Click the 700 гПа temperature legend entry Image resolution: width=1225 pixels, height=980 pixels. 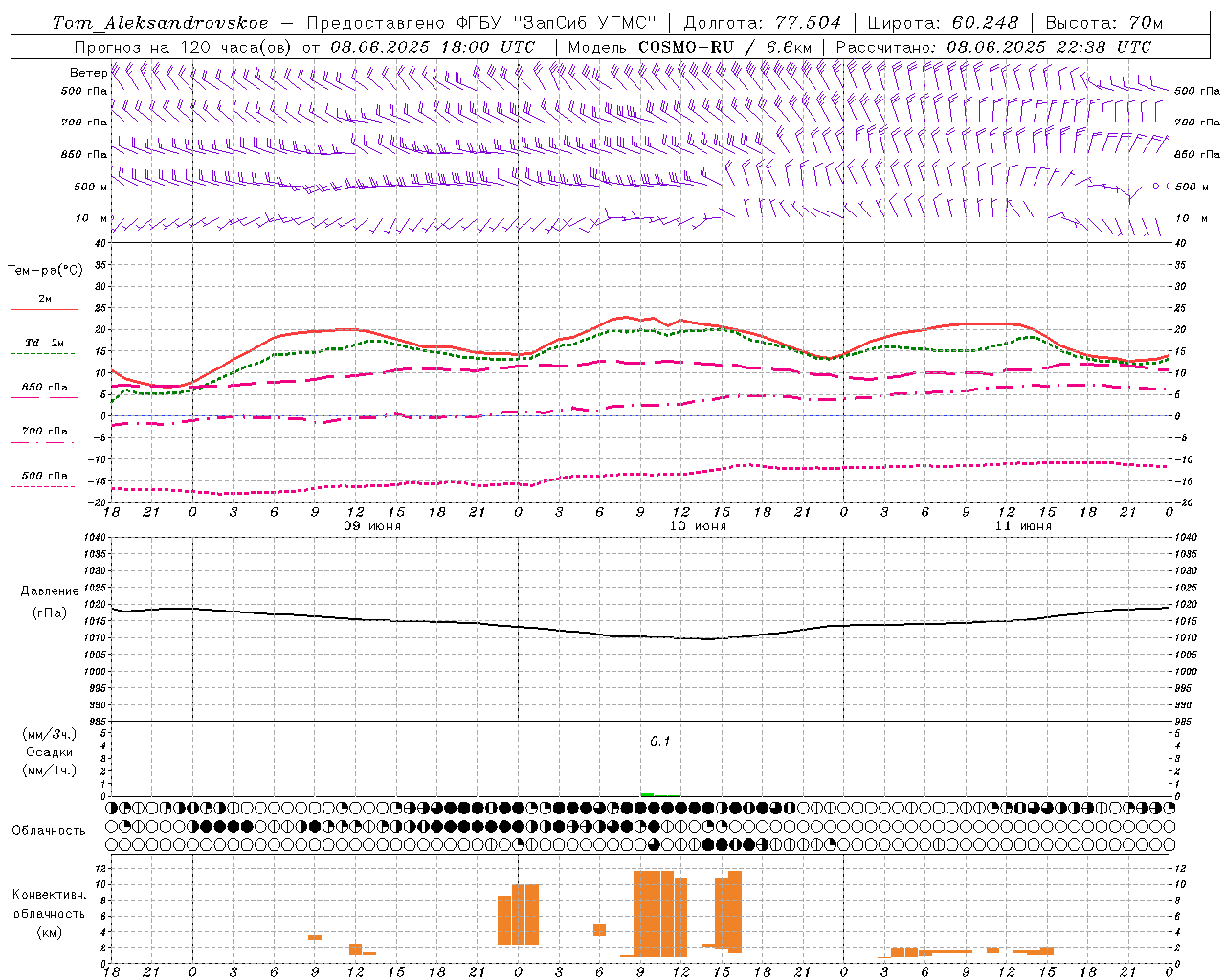pyautogui.click(x=44, y=432)
